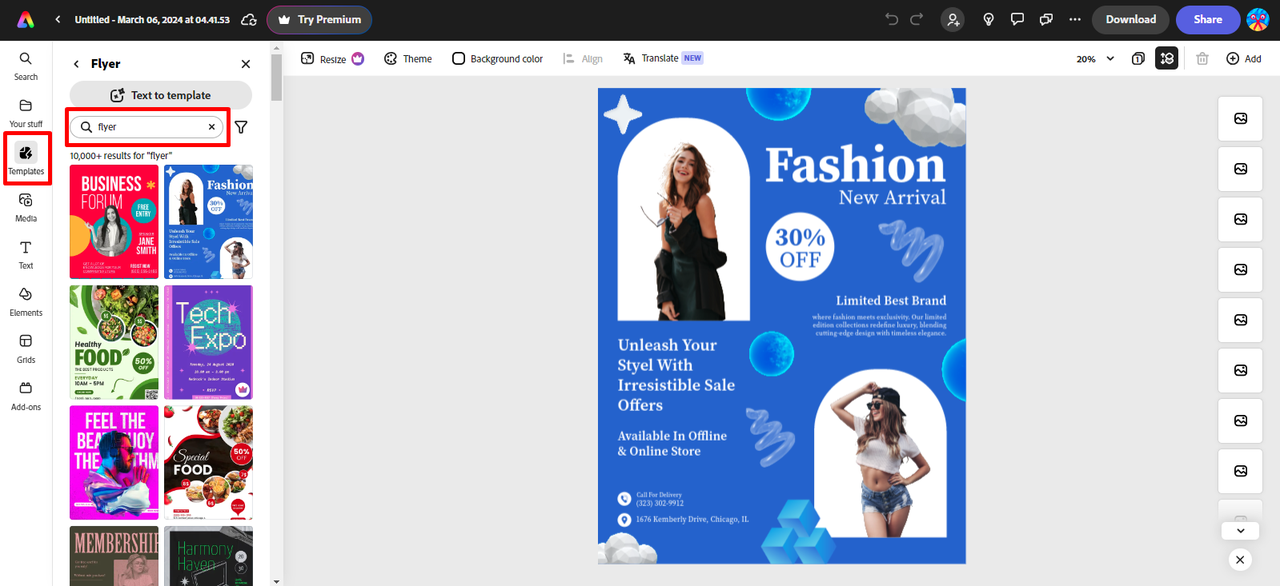Clear the flyer search text
Screen dimensions: 1280x586
(211, 127)
